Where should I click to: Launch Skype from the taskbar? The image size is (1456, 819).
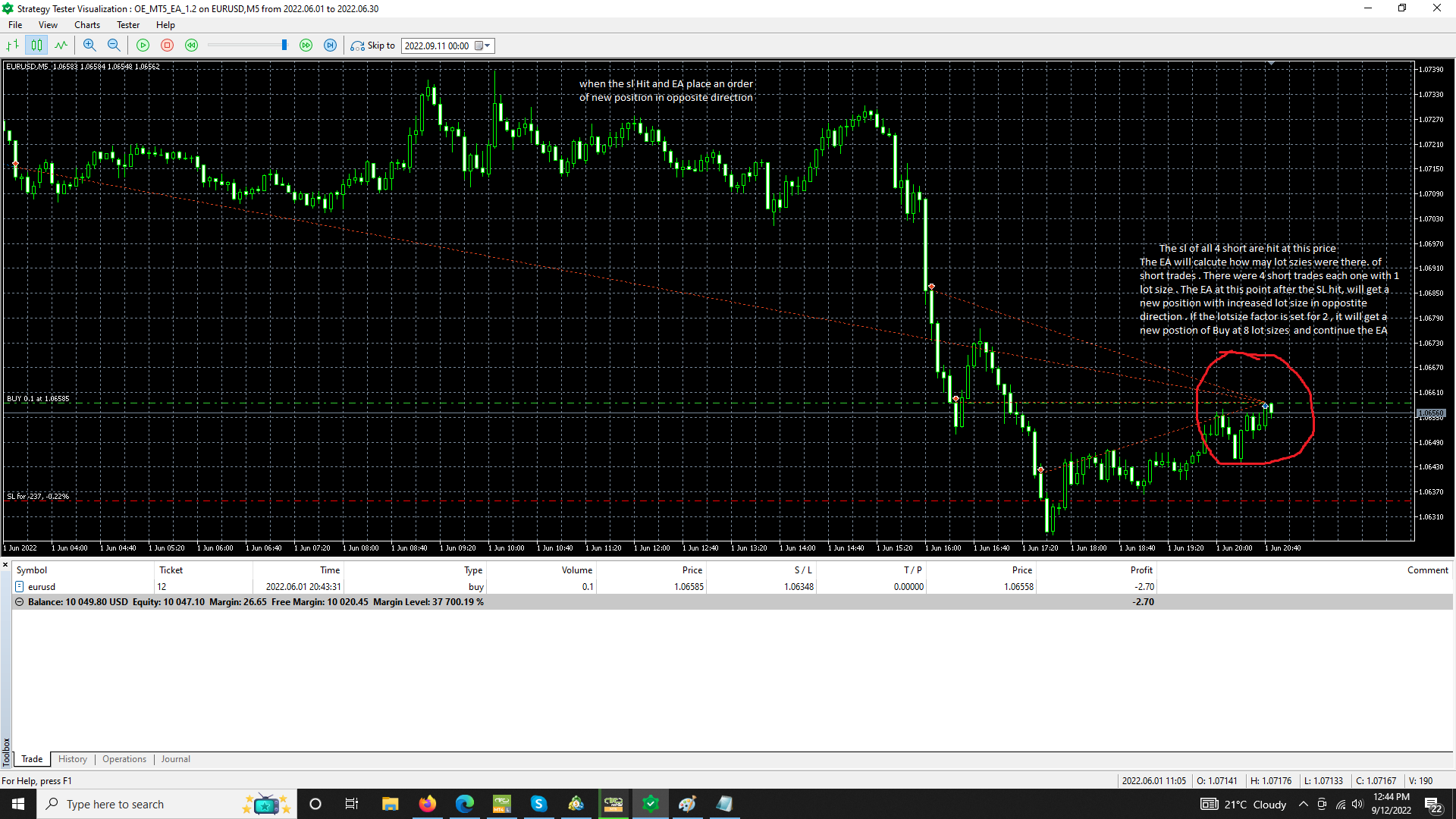point(539,804)
